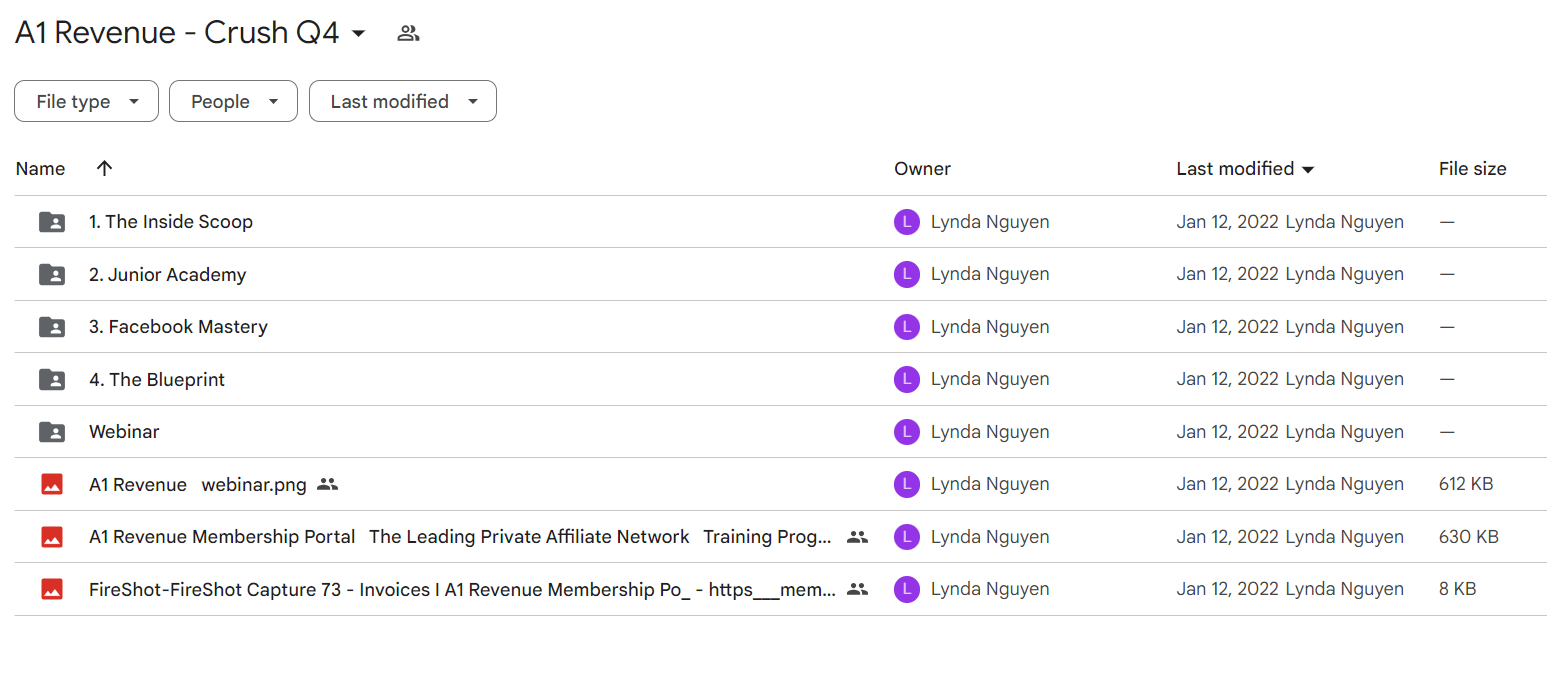Select the FireShot Capture 73 Invoices file
The height and width of the screenshot is (682, 1547).
463,589
